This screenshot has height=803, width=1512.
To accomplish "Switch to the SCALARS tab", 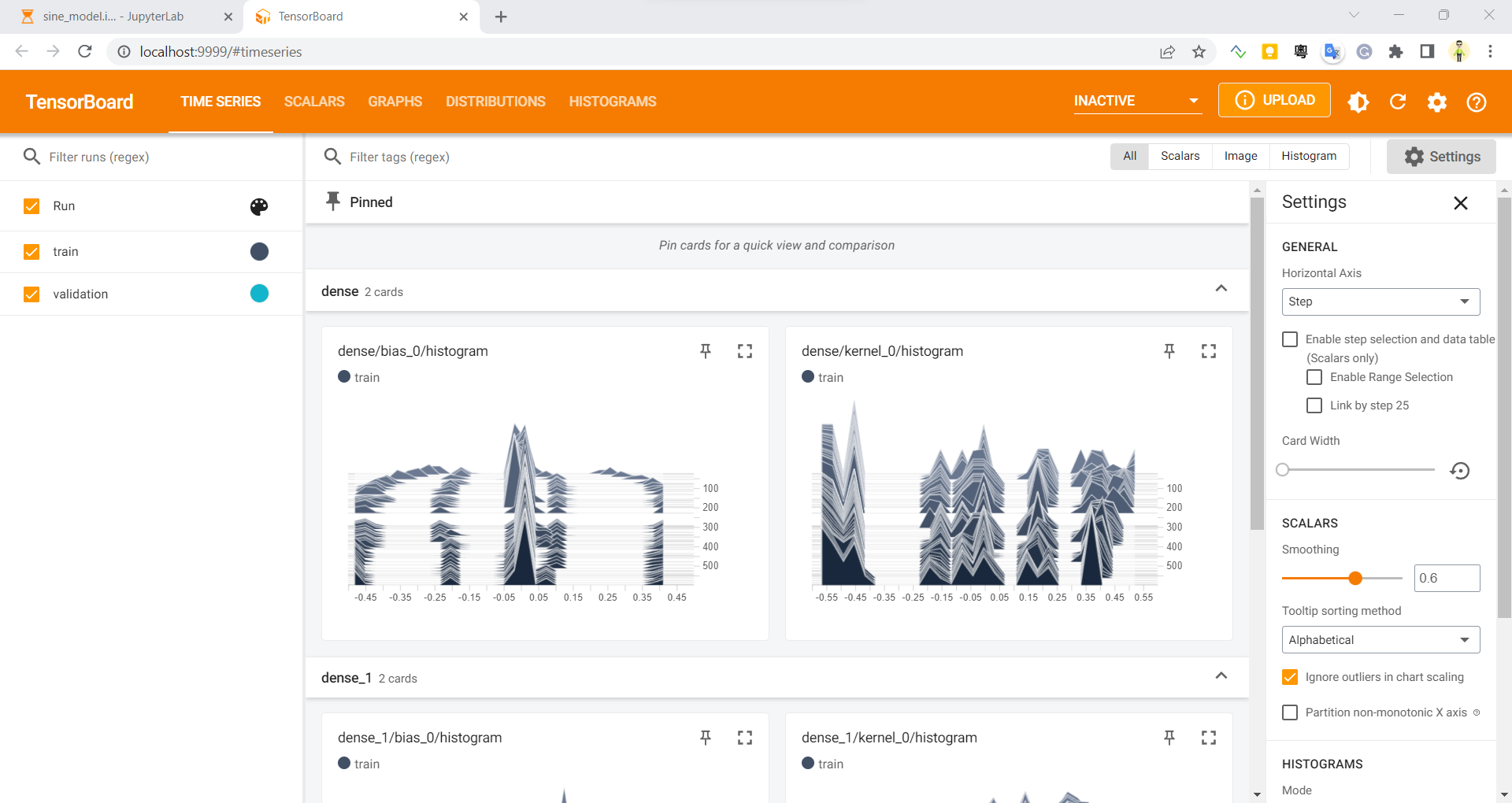I will 314,102.
